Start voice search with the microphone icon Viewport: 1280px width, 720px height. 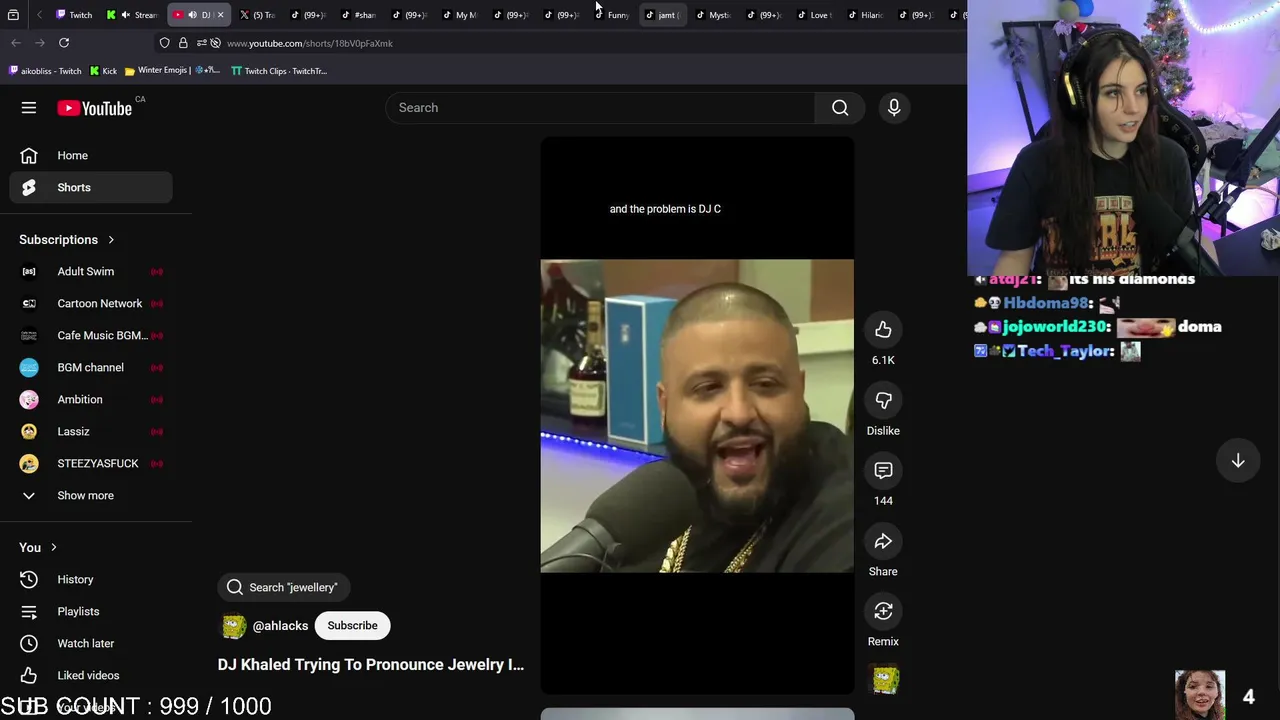pos(894,108)
